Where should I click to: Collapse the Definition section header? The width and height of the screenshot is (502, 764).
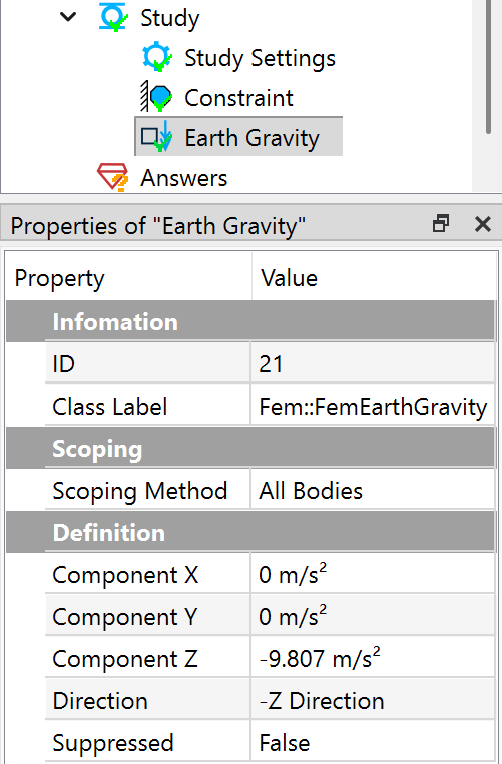251,532
